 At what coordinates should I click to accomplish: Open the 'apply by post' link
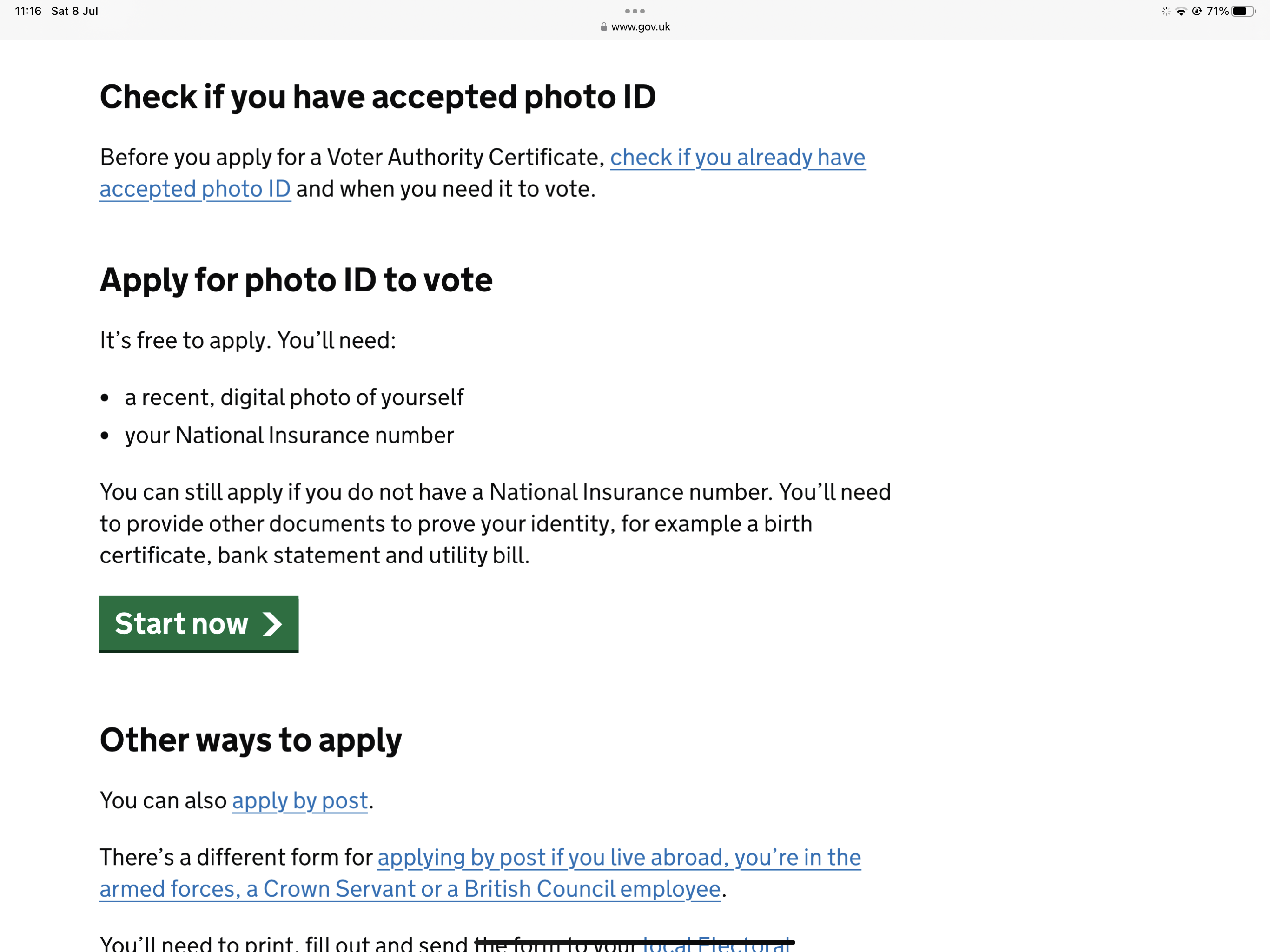[300, 800]
